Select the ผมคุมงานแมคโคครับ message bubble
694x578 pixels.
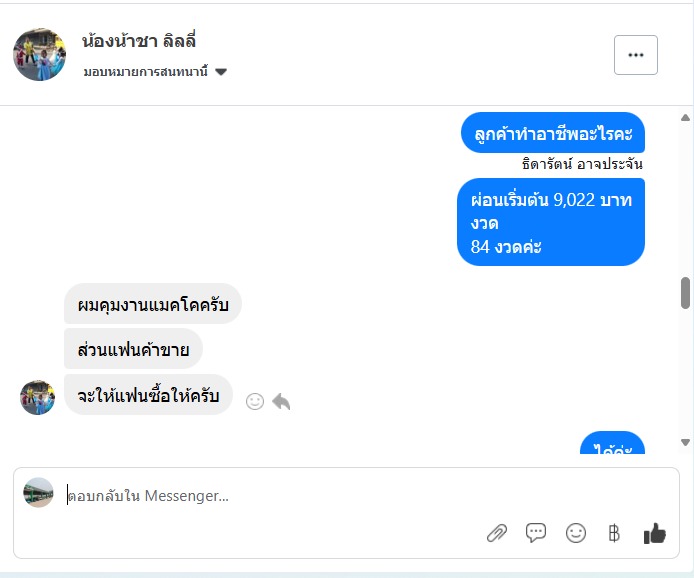[153, 304]
